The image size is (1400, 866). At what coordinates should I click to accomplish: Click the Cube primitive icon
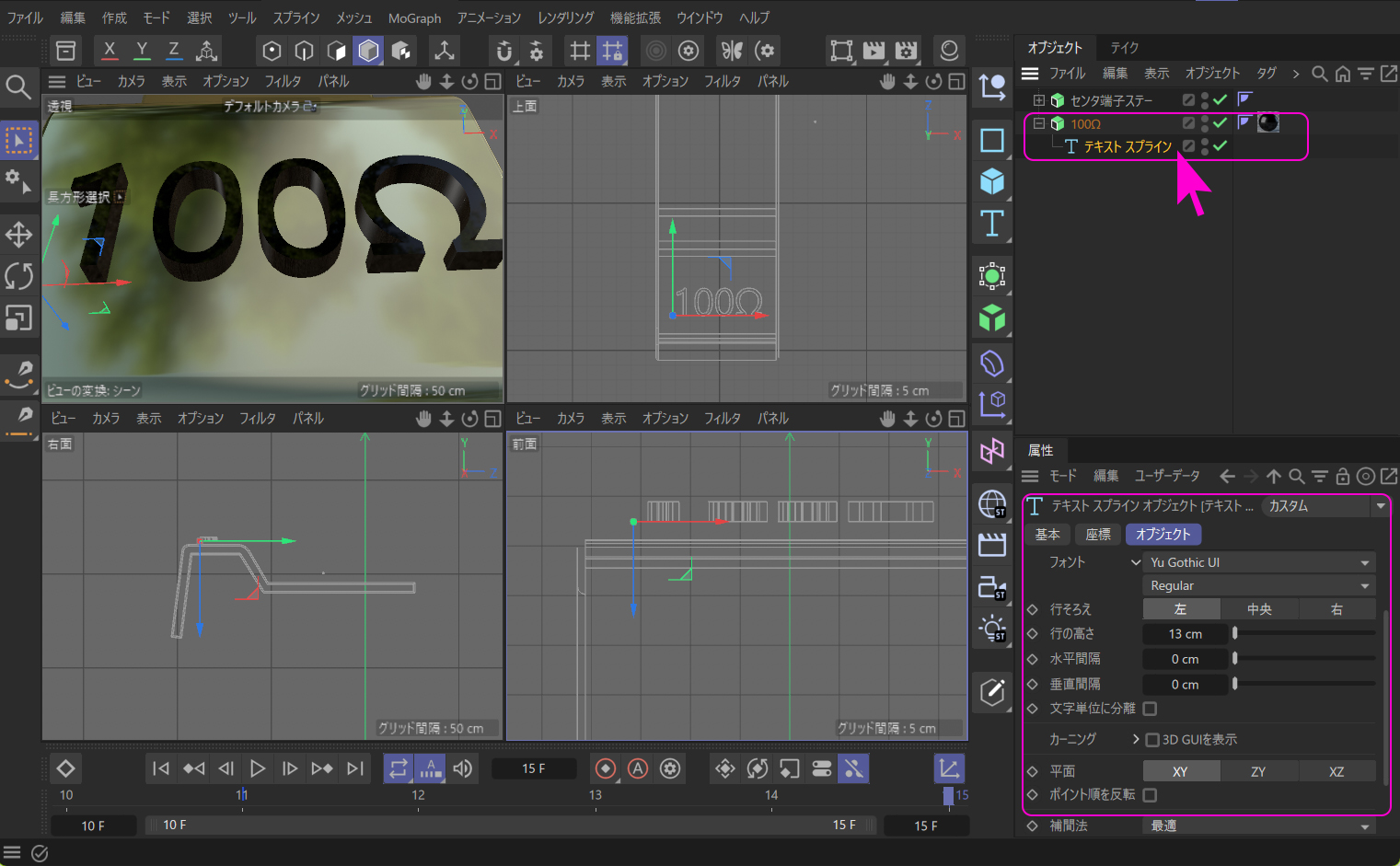(991, 181)
